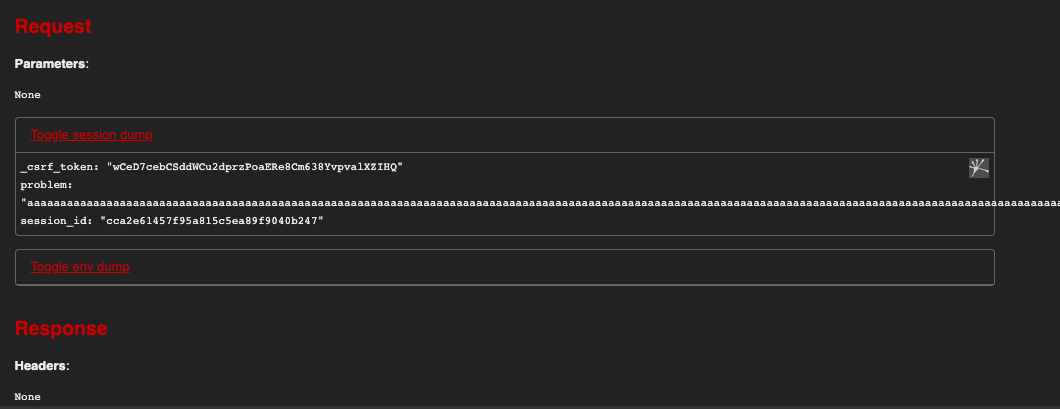Toggle the env dump section

click(80, 266)
